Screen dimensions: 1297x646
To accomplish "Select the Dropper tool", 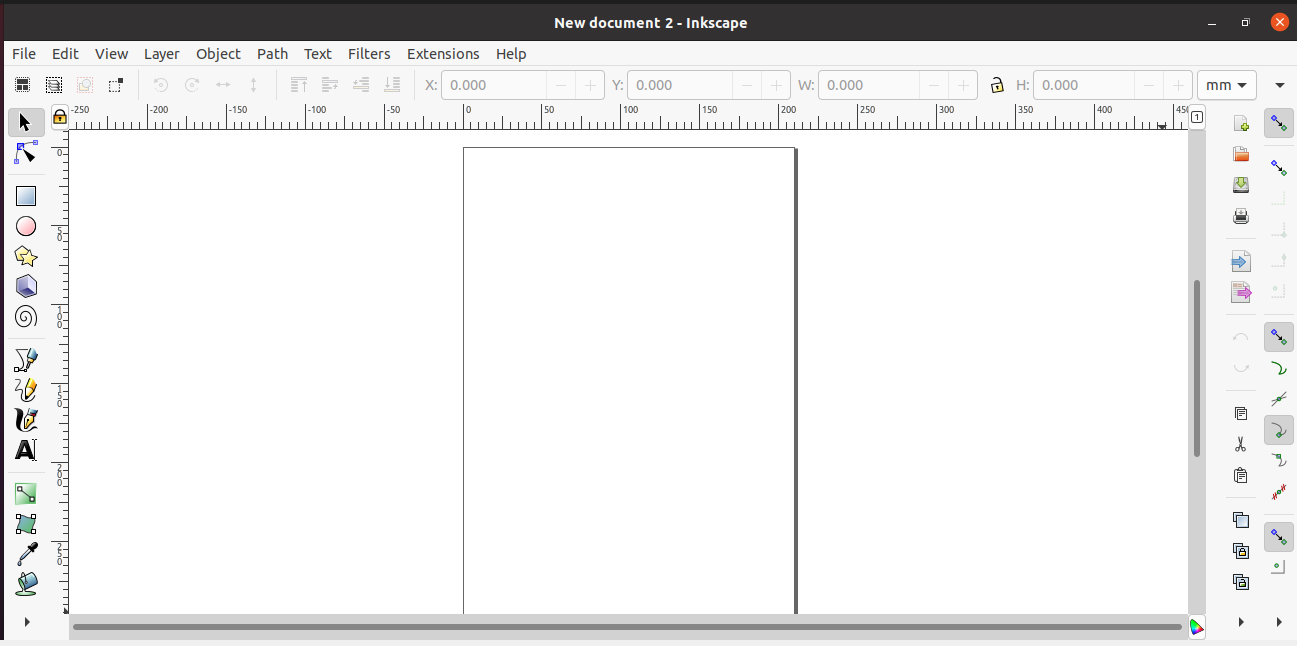I will pos(26,552).
